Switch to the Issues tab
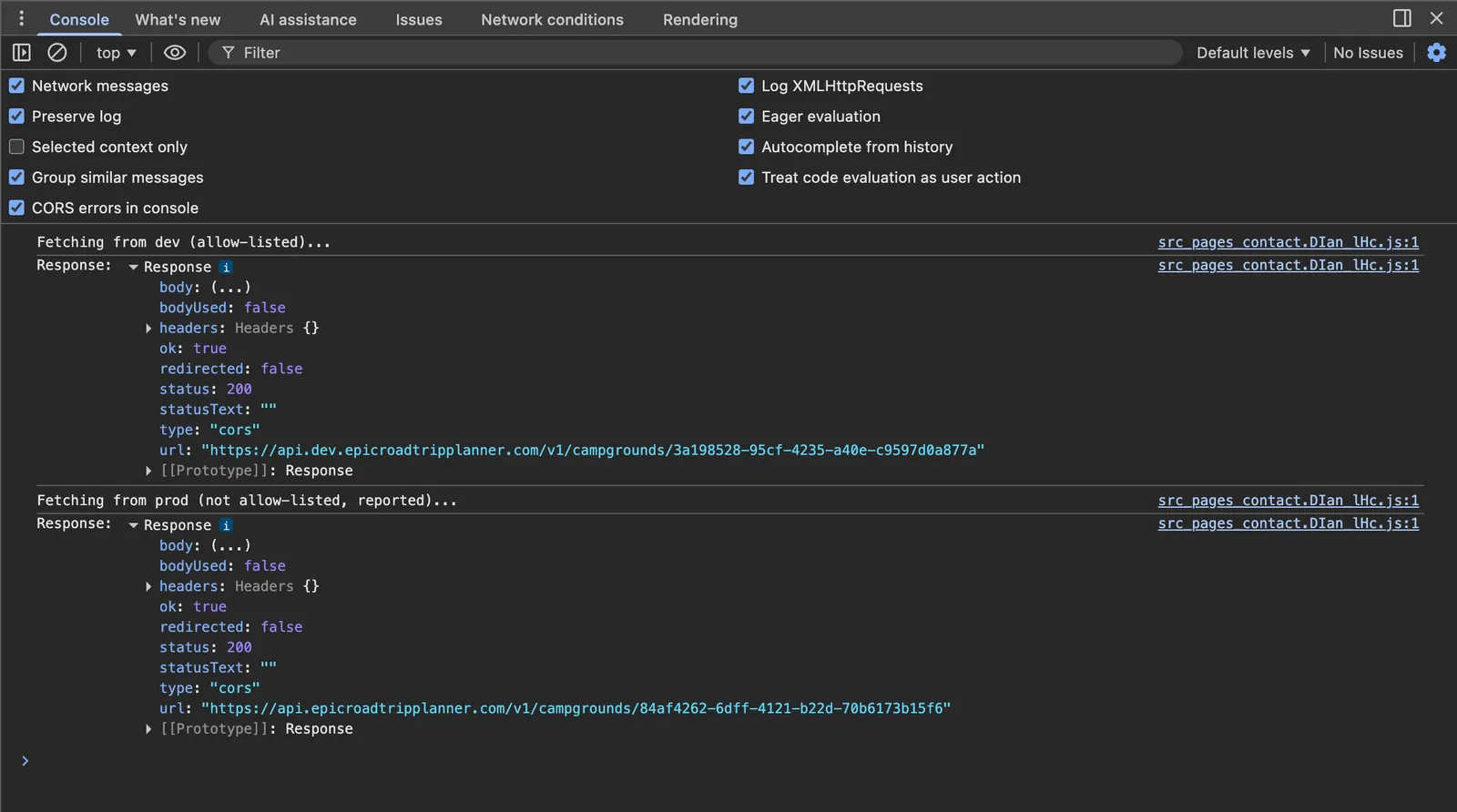This screenshot has height=812, width=1457. (x=419, y=19)
